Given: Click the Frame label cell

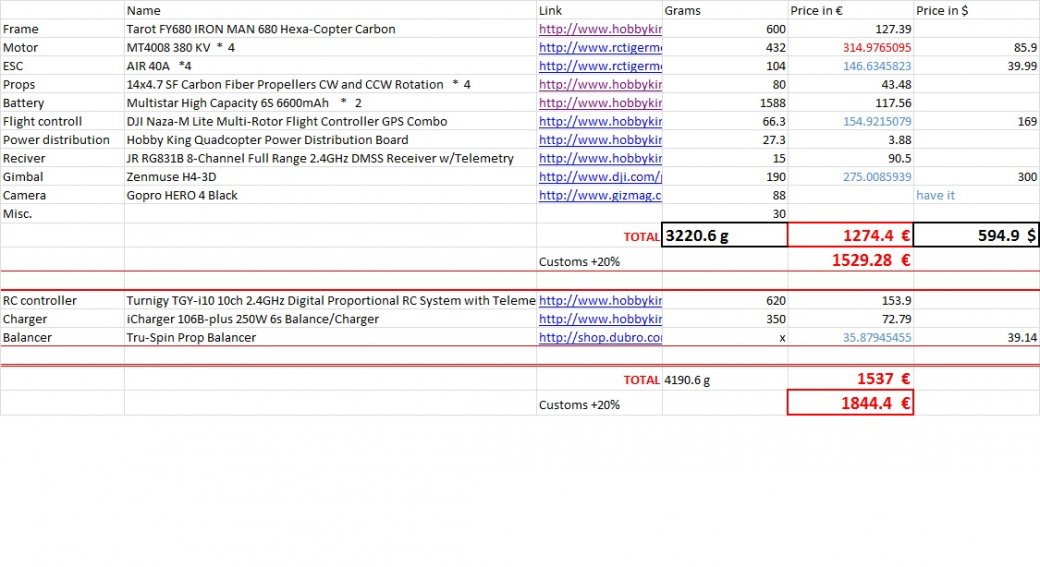Looking at the screenshot, I should pos(62,29).
